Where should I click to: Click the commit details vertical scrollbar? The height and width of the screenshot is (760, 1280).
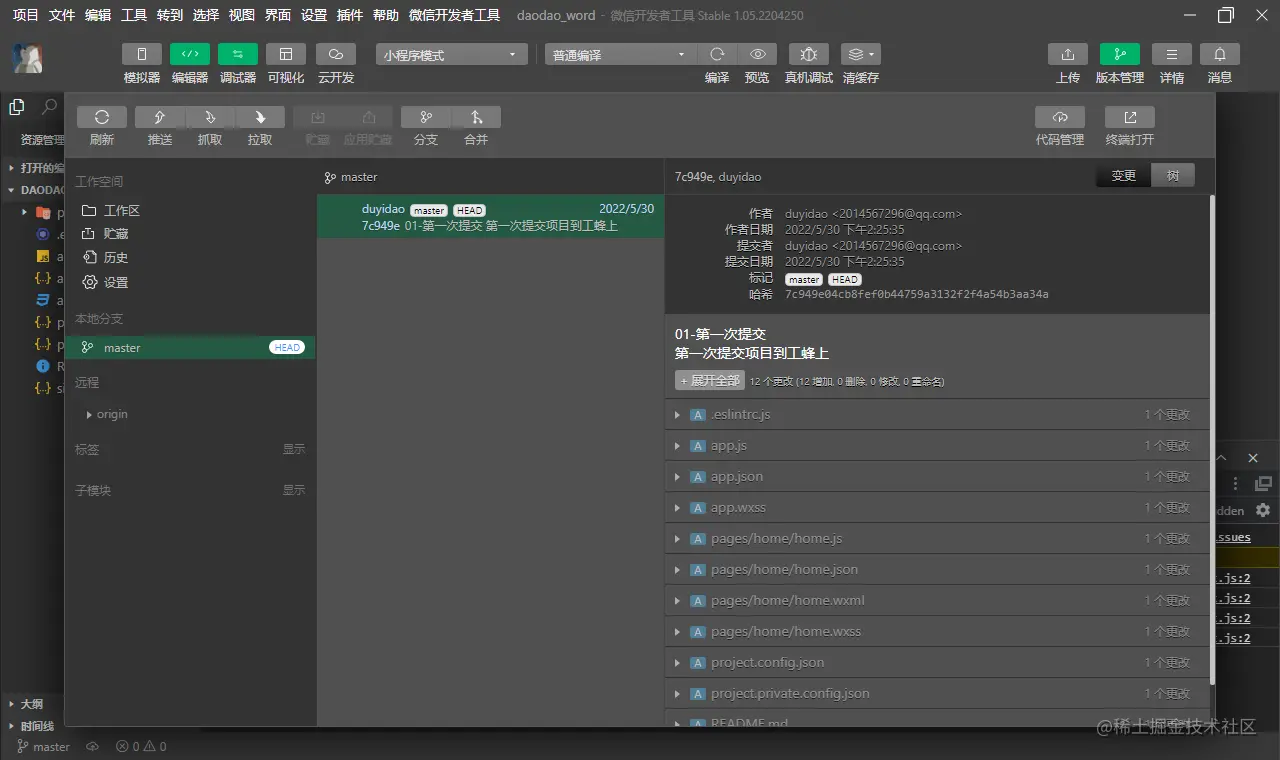point(1213,440)
